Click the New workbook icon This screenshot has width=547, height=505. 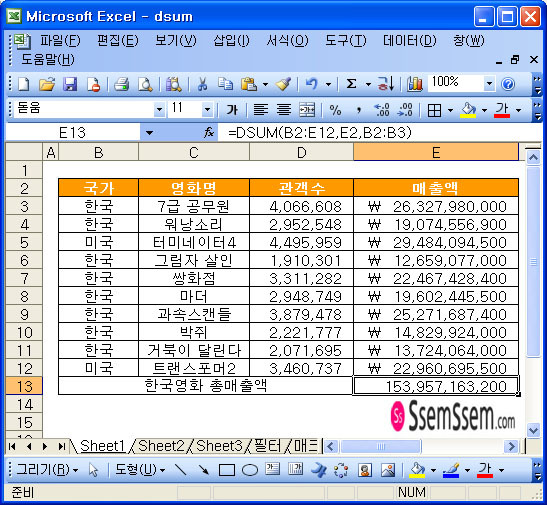(x=23, y=84)
